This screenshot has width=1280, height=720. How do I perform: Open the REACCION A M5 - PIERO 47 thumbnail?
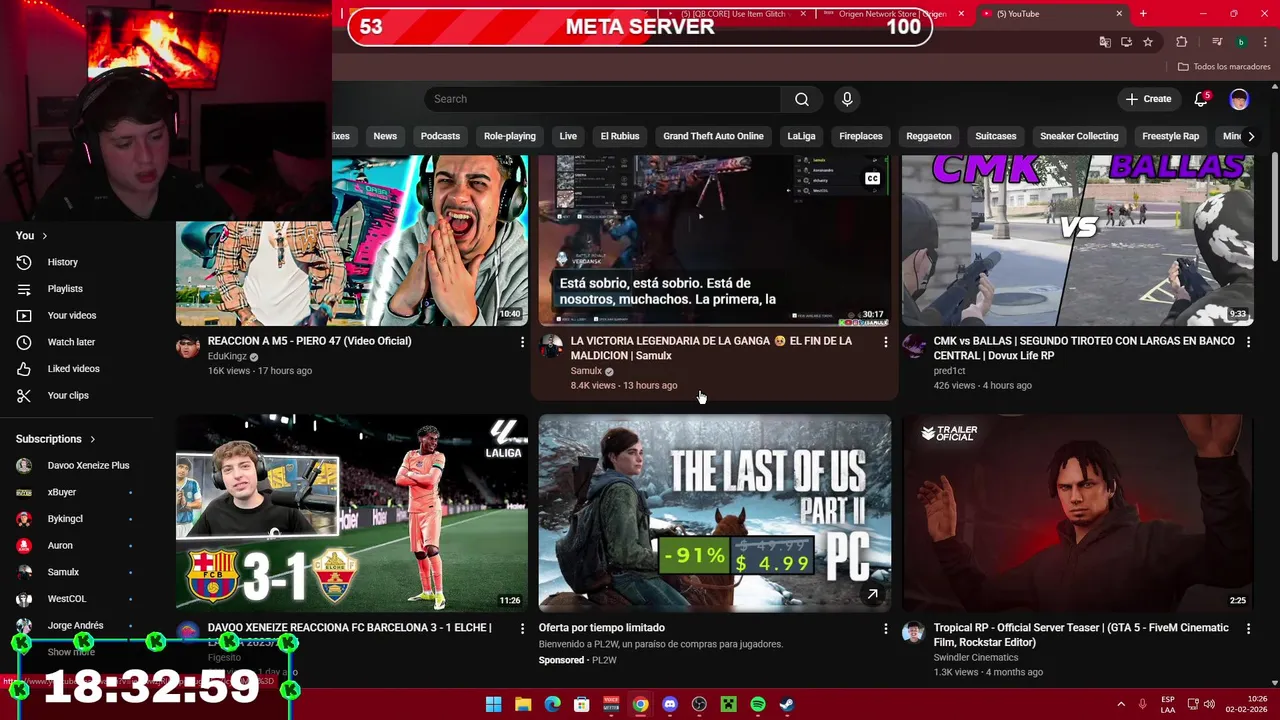coord(352,240)
